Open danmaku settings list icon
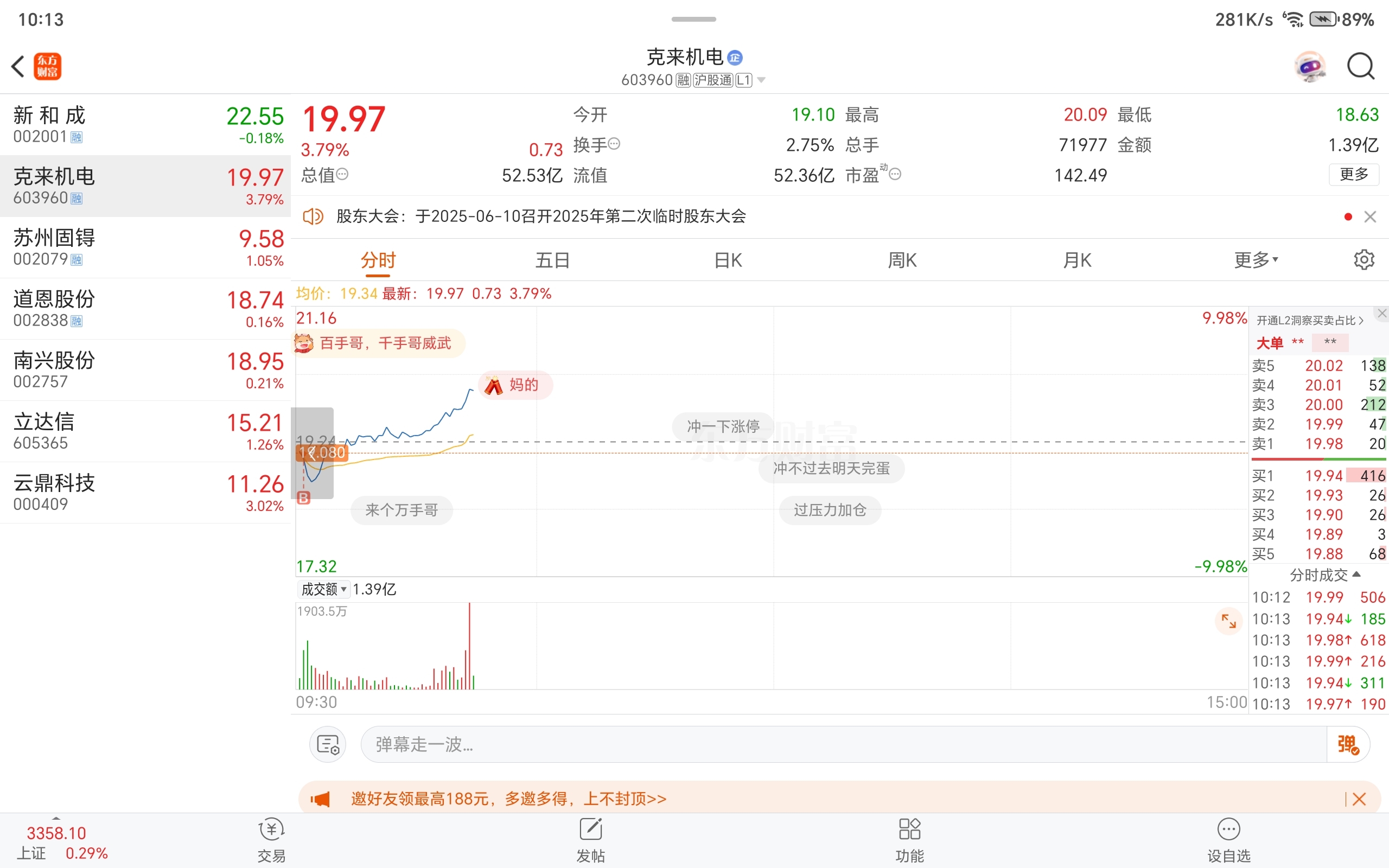This screenshot has width=1389, height=868. (328, 744)
